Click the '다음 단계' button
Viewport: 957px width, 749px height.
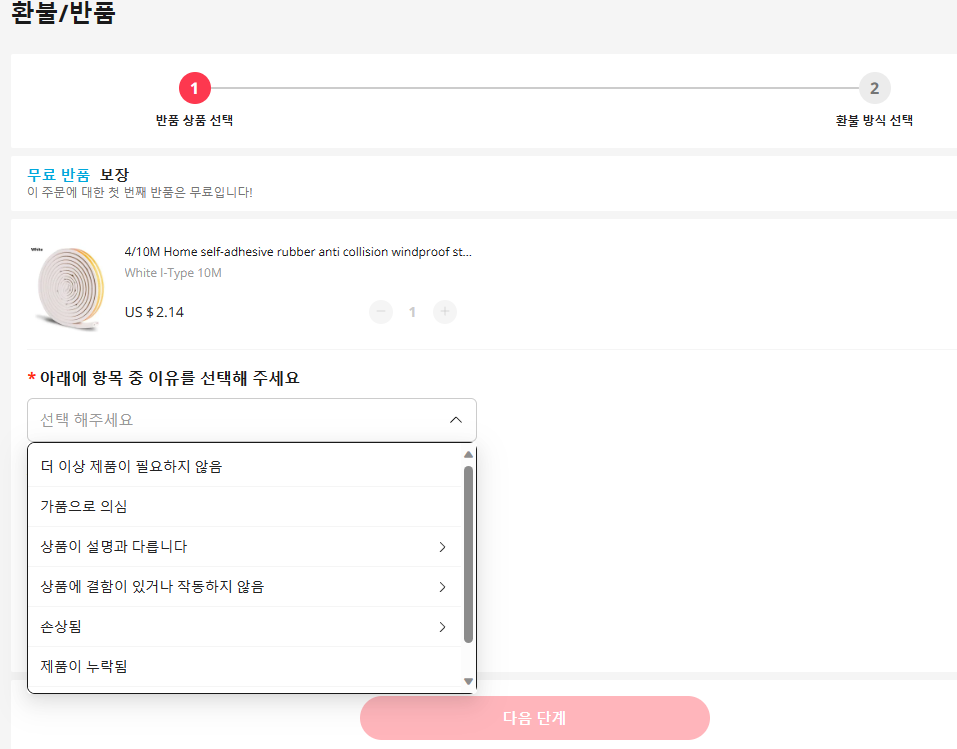(535, 718)
